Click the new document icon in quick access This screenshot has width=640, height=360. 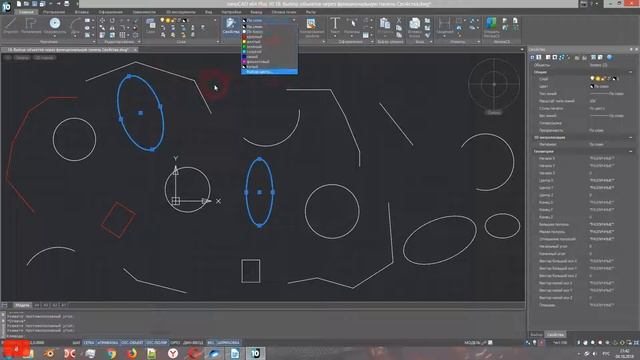(x=19, y=4)
